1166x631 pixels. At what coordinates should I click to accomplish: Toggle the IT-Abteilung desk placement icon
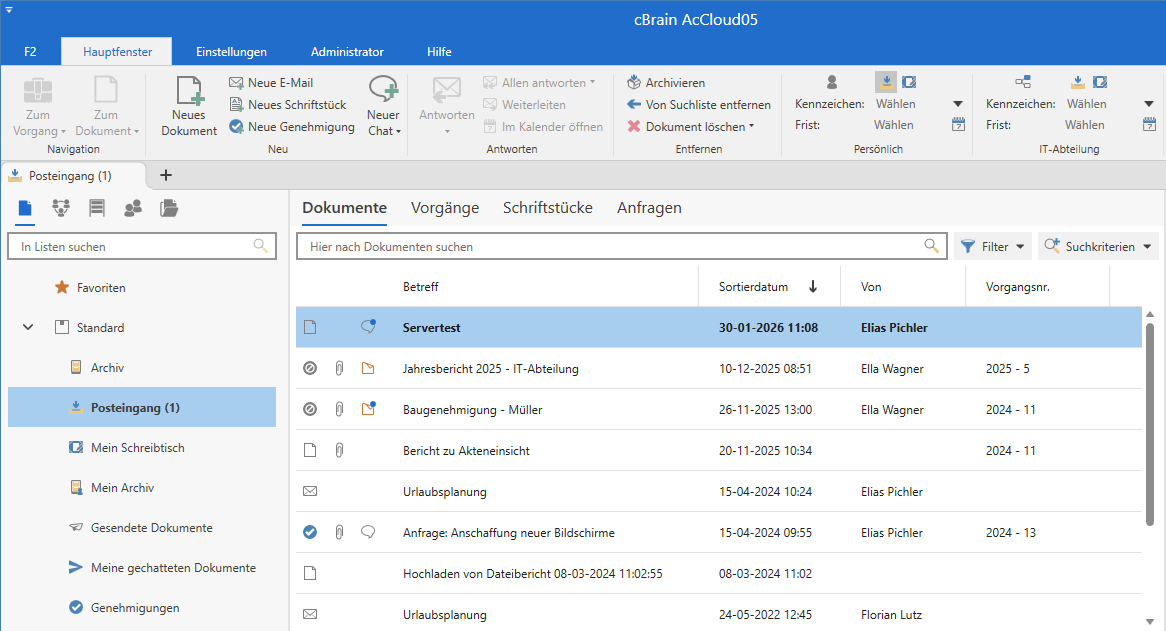click(x=1100, y=82)
